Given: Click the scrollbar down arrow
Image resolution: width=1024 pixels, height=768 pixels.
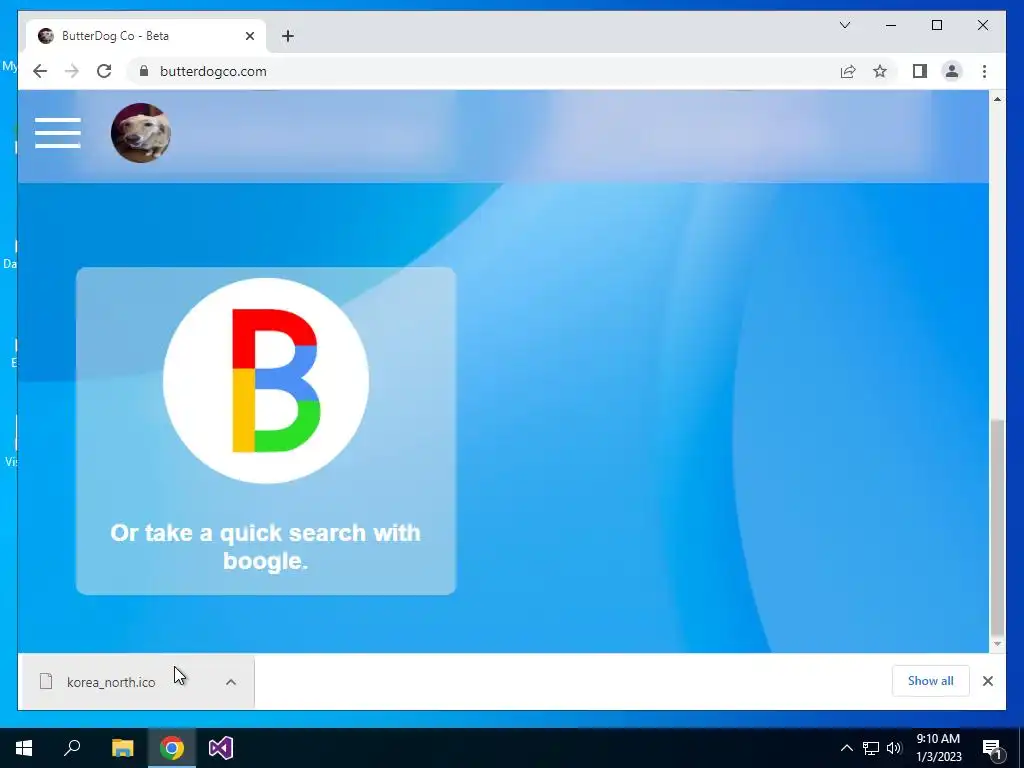Looking at the screenshot, I should coord(997,644).
